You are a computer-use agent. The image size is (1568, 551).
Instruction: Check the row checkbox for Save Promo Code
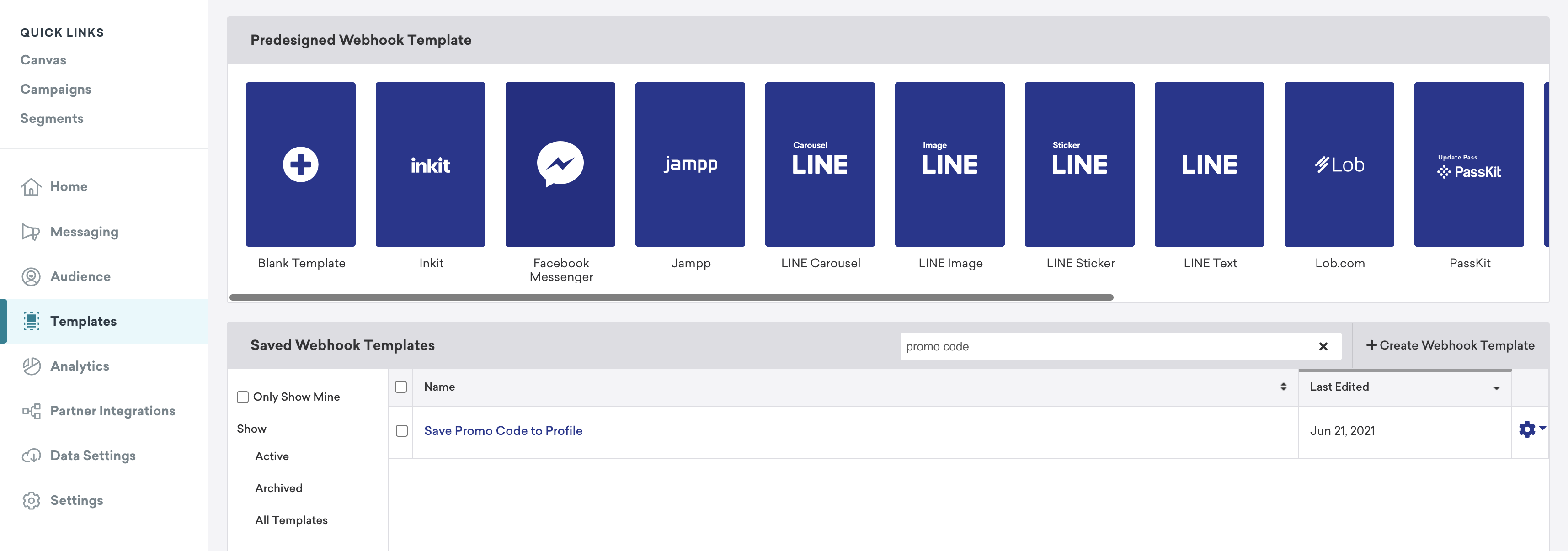tap(401, 430)
